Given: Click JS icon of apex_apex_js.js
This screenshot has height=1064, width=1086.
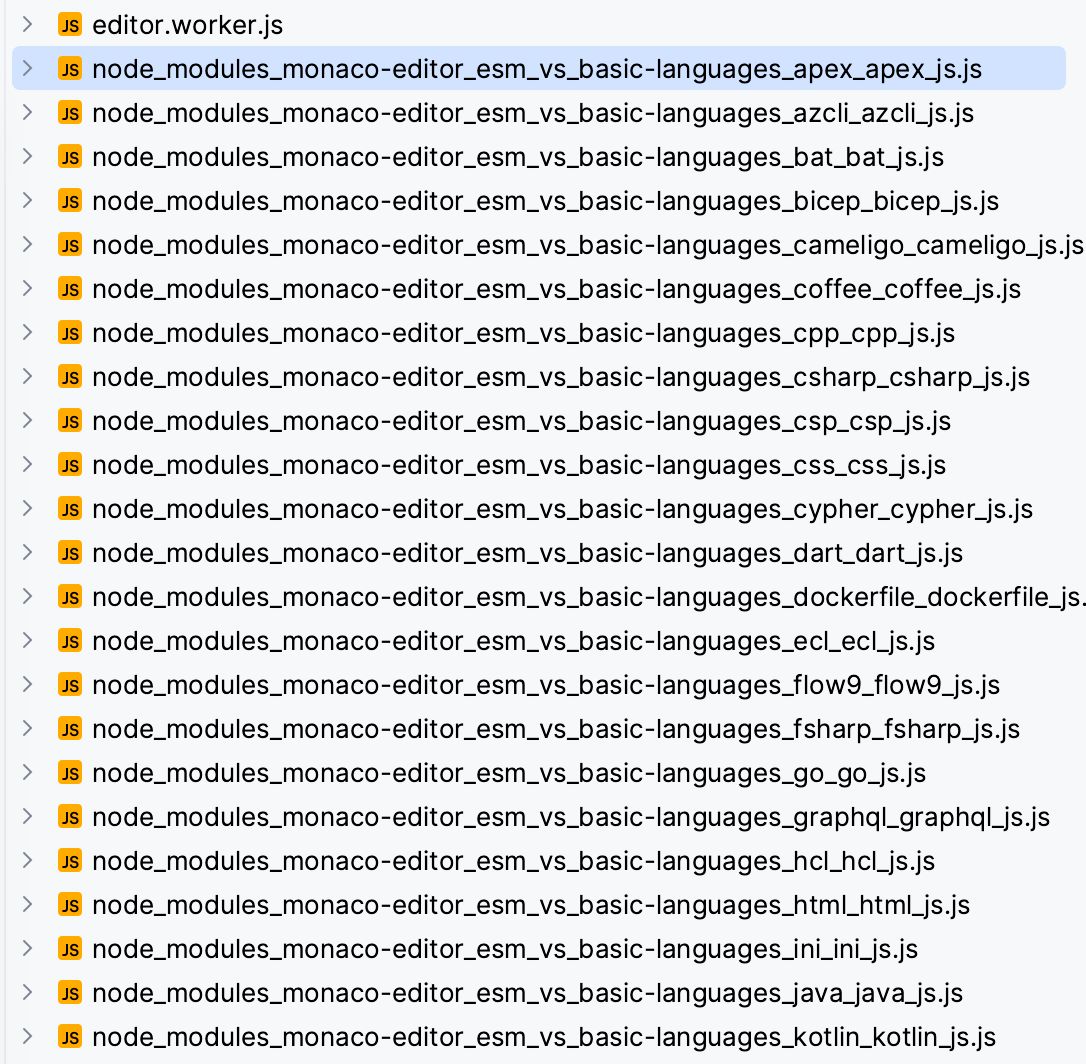Looking at the screenshot, I should pos(70,69).
